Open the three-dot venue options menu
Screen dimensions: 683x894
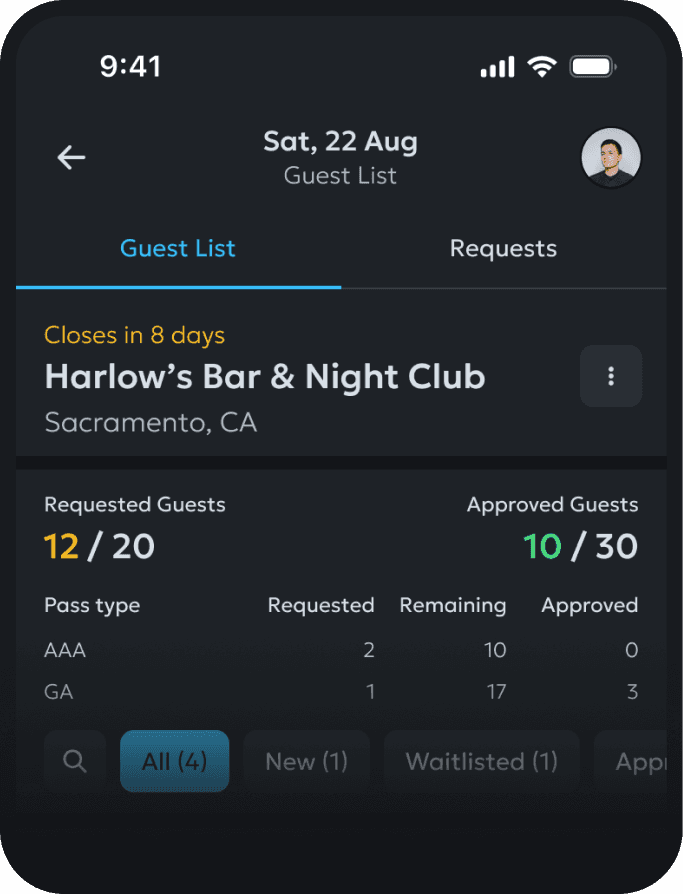611,377
